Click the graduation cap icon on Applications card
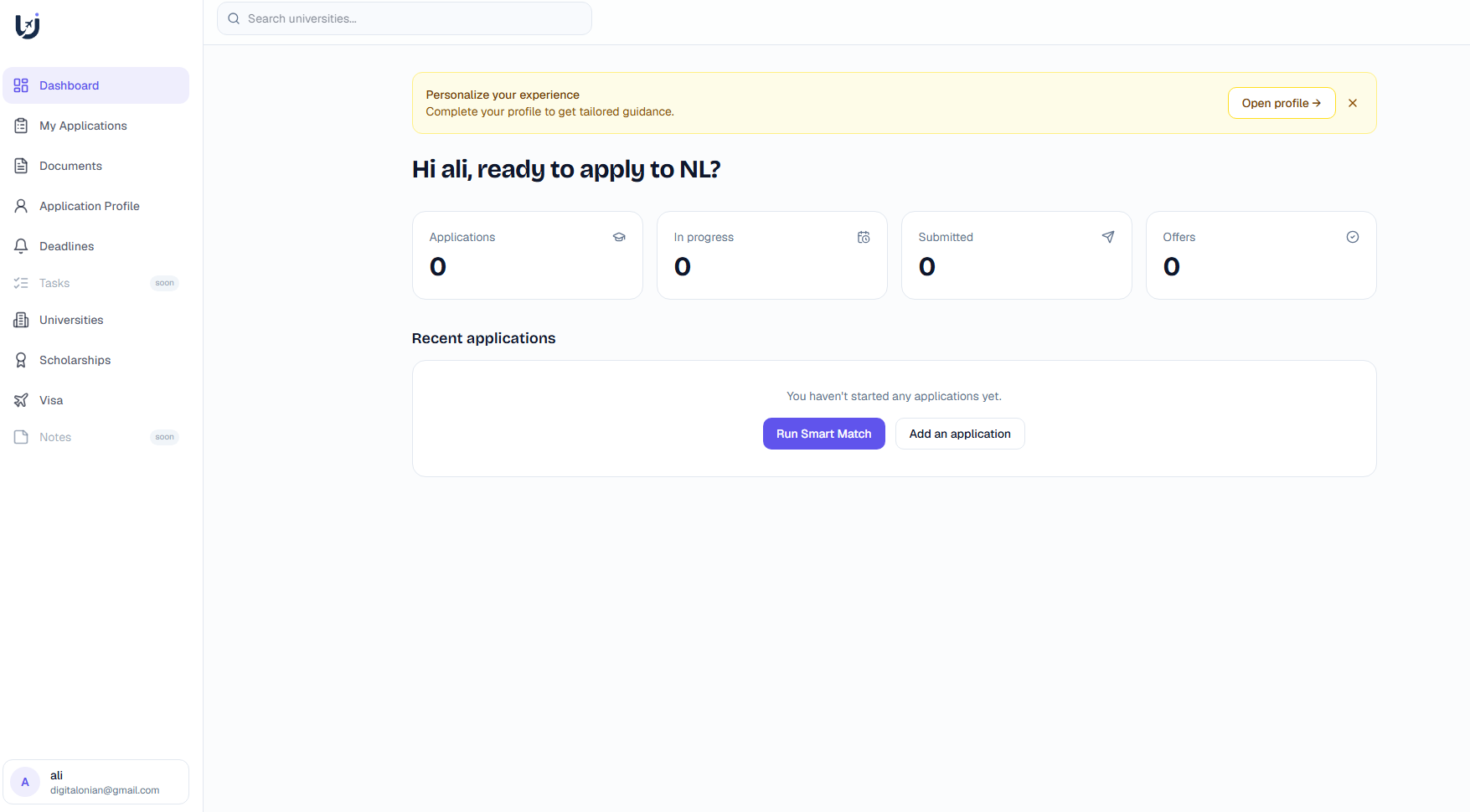 point(619,237)
